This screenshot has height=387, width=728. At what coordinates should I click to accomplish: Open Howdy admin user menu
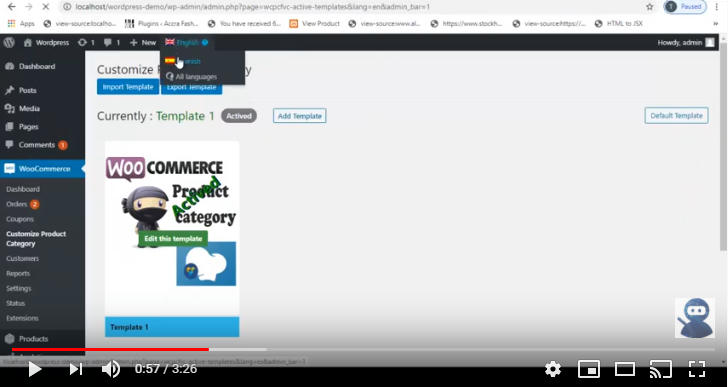pos(686,42)
